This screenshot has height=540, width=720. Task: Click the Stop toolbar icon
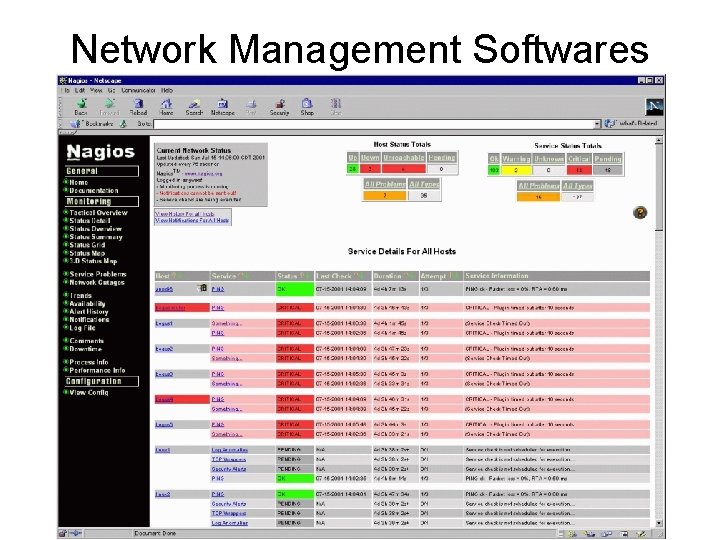click(x=336, y=107)
